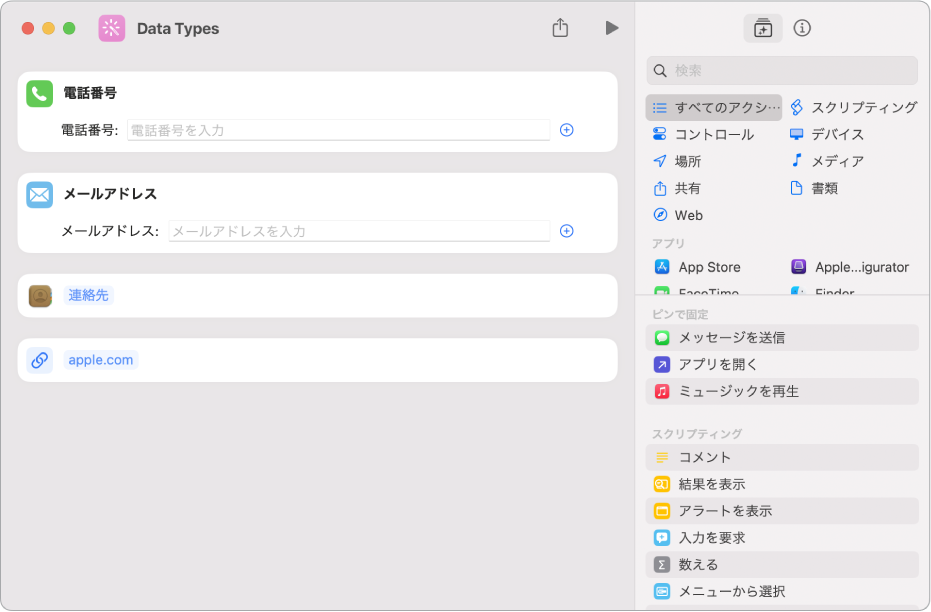Choose 入力を要求 action

[782, 538]
